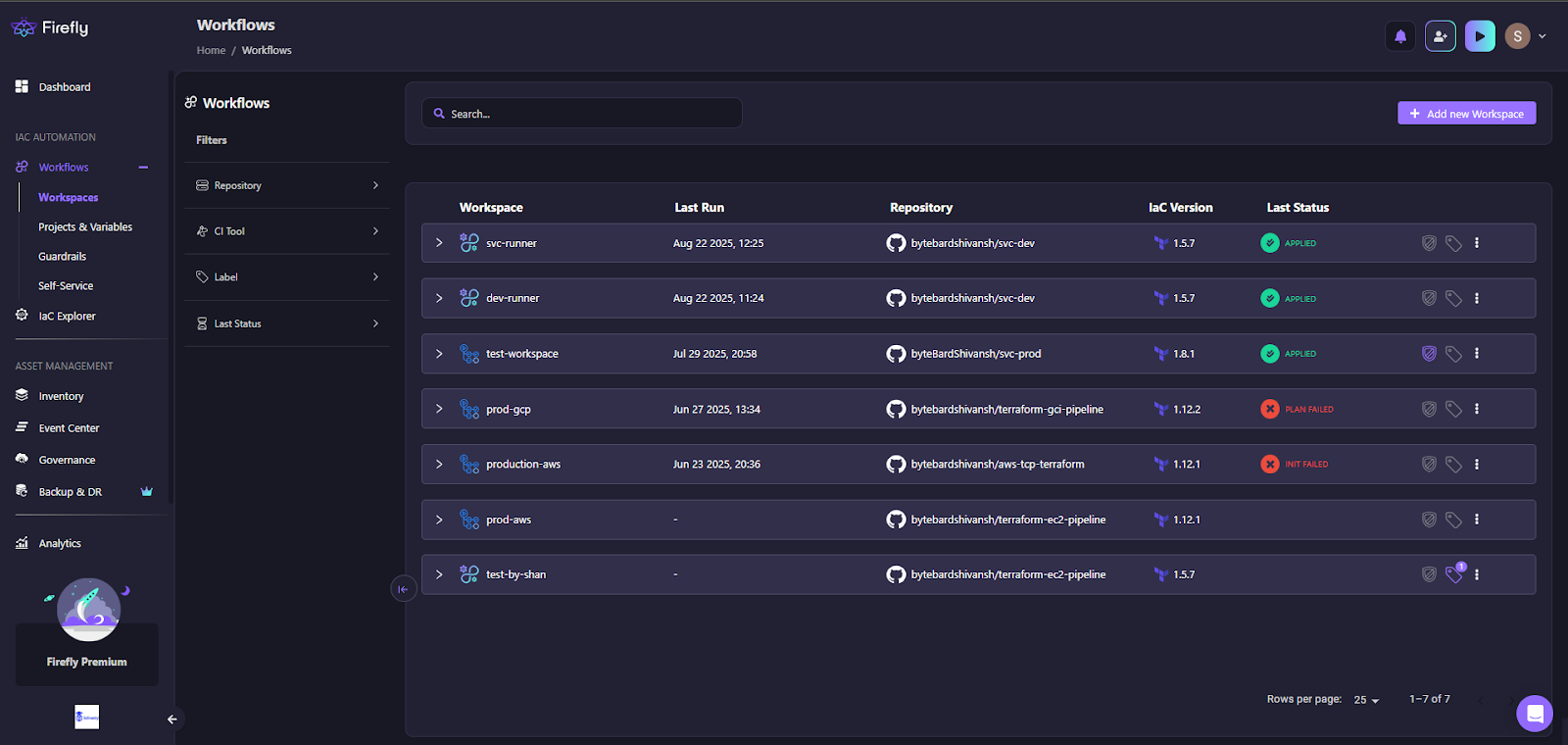1568x745 pixels.
Task: Click the Analytics sidebar icon
Action: 22,543
